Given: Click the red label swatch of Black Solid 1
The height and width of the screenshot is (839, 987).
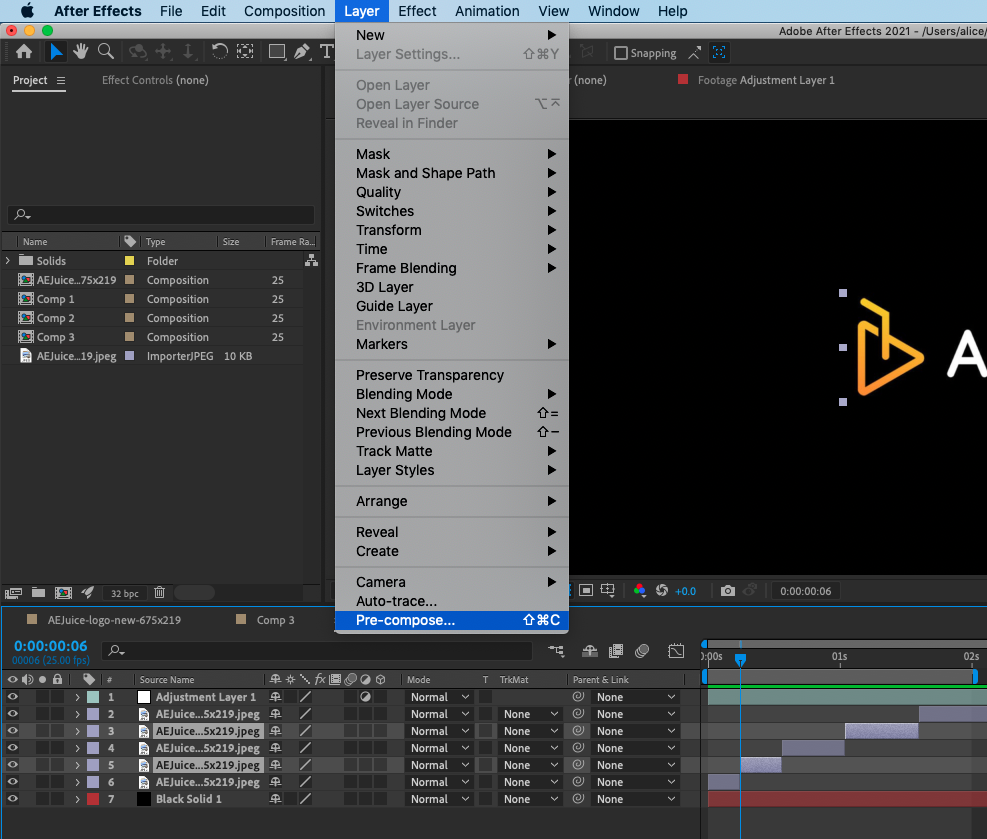Looking at the screenshot, I should (93, 799).
